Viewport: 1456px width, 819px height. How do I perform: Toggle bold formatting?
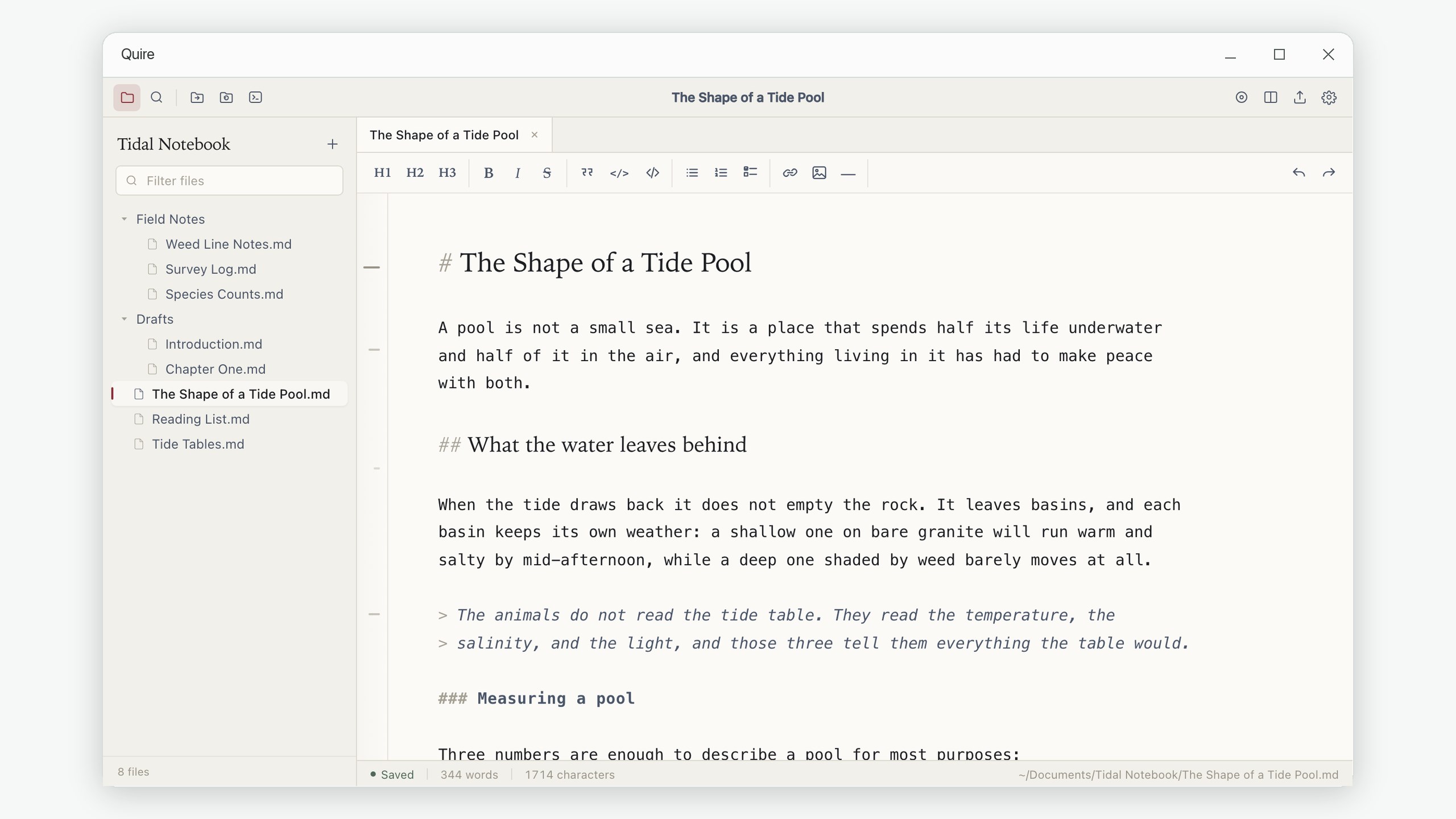(x=488, y=173)
